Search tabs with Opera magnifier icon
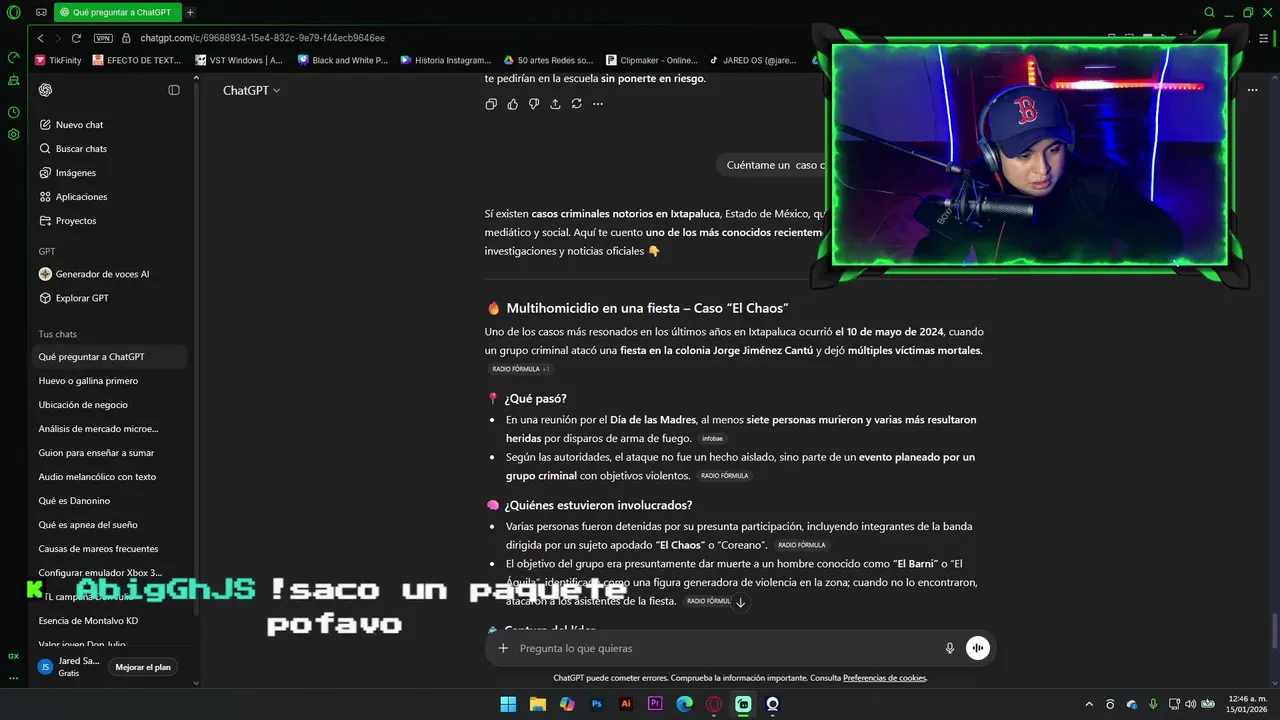This screenshot has width=1280, height=720. [x=1209, y=13]
